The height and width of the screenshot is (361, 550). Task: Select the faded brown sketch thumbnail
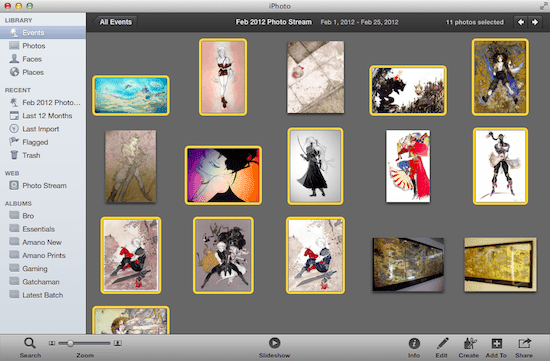130,166
